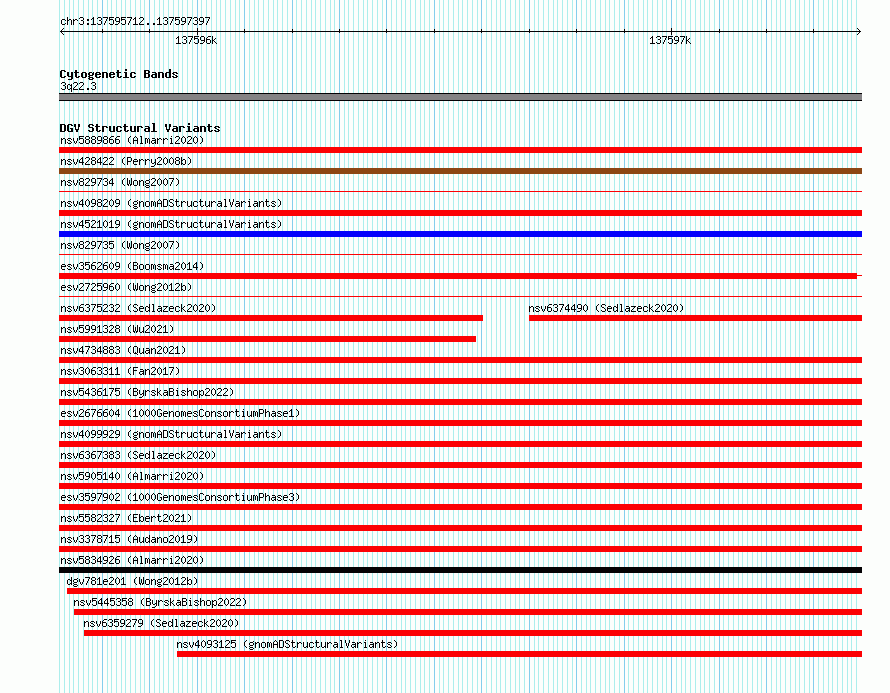Select the black nsv5834926 (Almarri2020) bar
Image resolution: width=890 pixels, height=693 pixels.
point(460,570)
